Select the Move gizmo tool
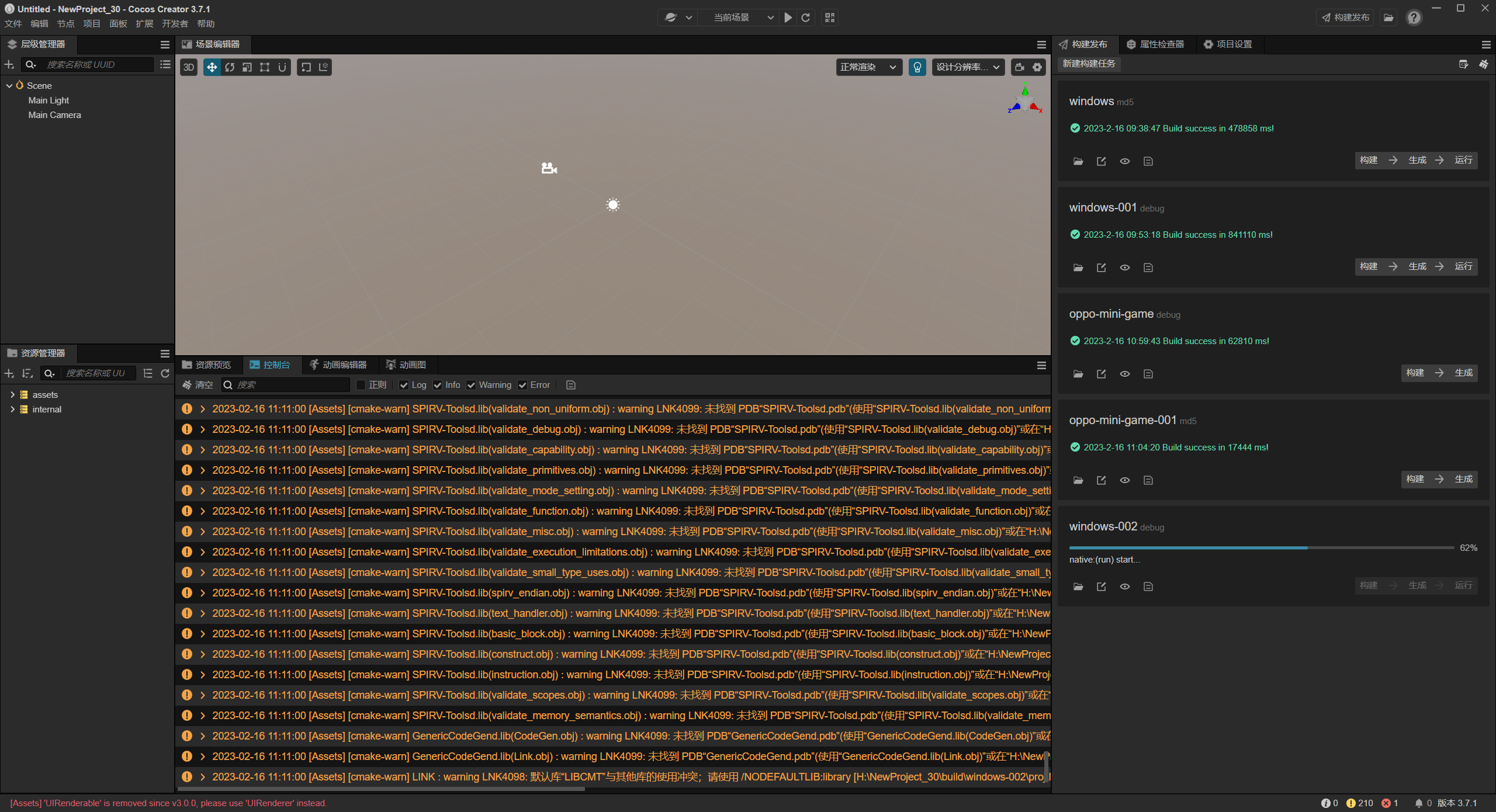1496x812 pixels. (212, 67)
